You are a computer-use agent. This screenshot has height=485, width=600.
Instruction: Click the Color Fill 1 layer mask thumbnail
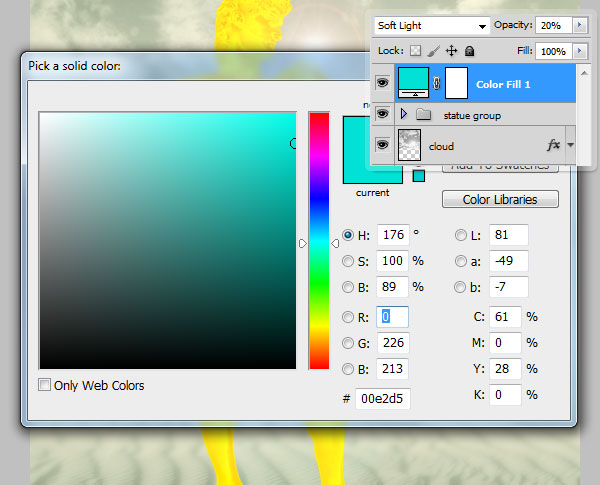457,83
